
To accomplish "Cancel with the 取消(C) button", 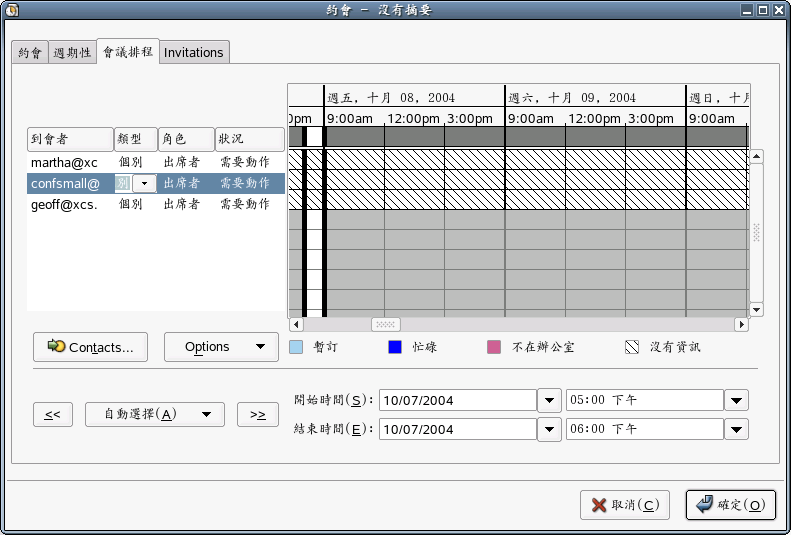I will [x=625, y=505].
